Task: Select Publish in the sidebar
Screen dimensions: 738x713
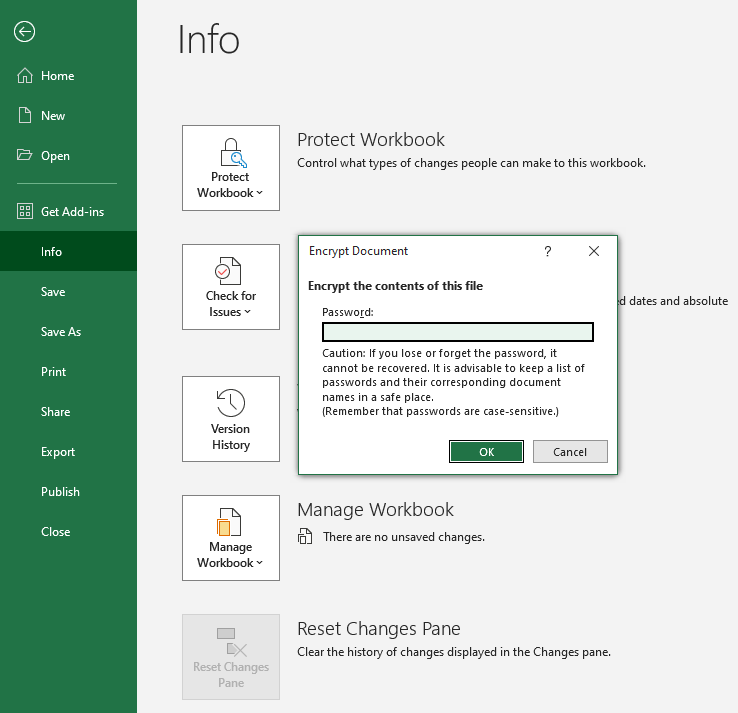Action: coord(60,492)
